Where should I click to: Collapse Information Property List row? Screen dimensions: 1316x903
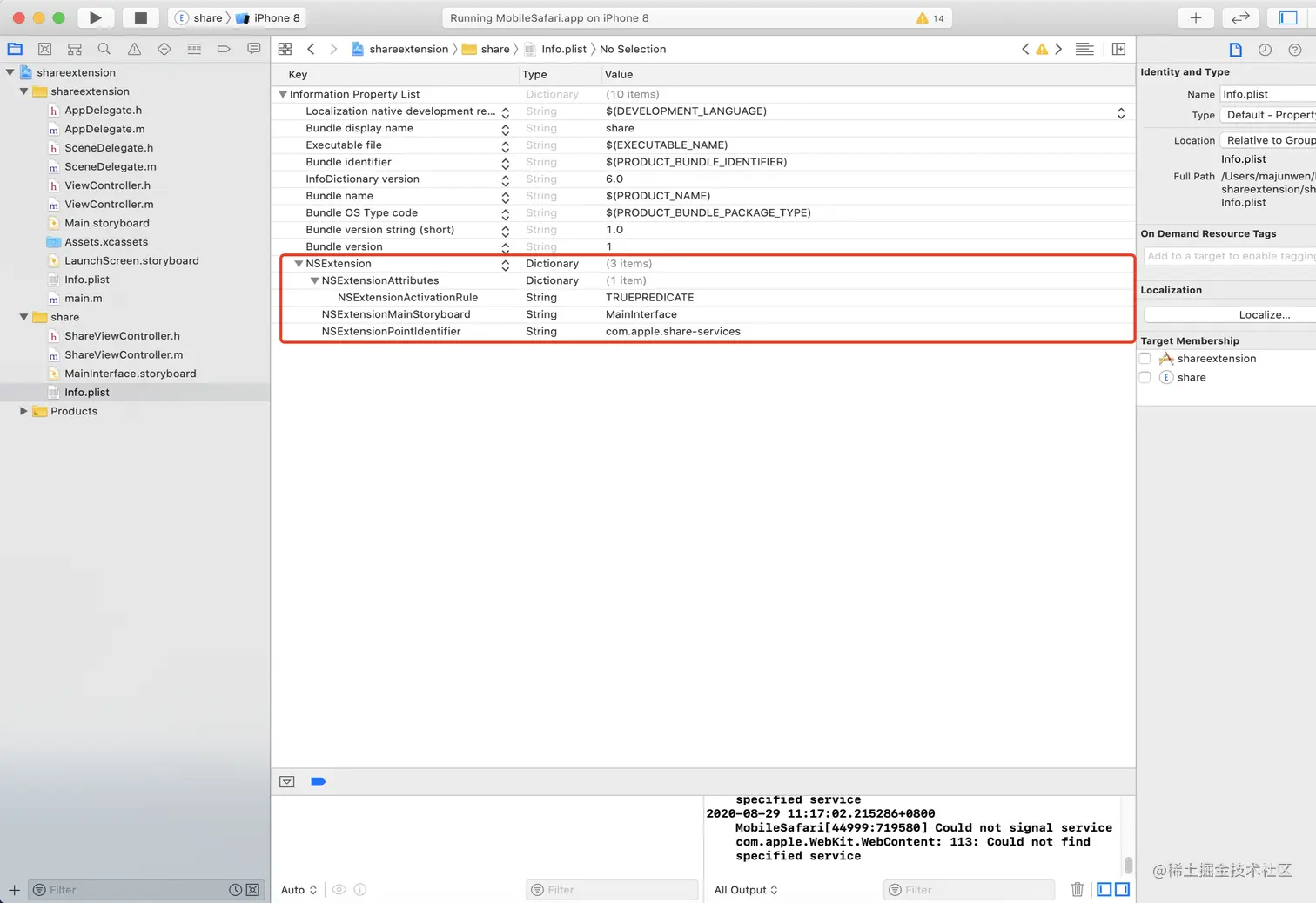tap(283, 94)
